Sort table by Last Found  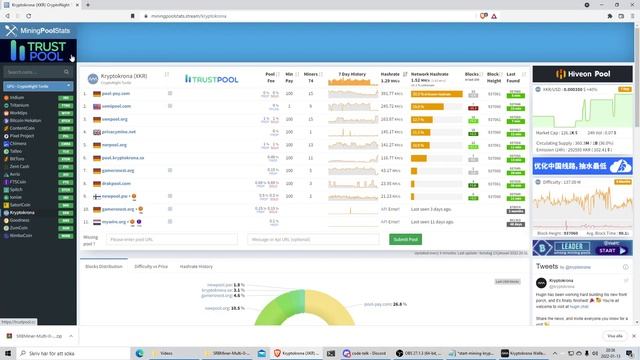524,74
